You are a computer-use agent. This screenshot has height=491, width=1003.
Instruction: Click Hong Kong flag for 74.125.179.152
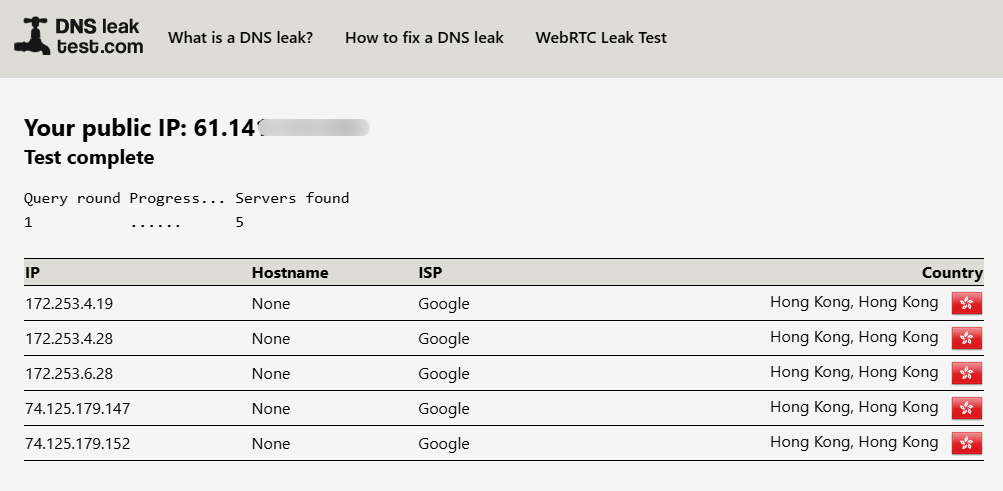[x=966, y=443]
